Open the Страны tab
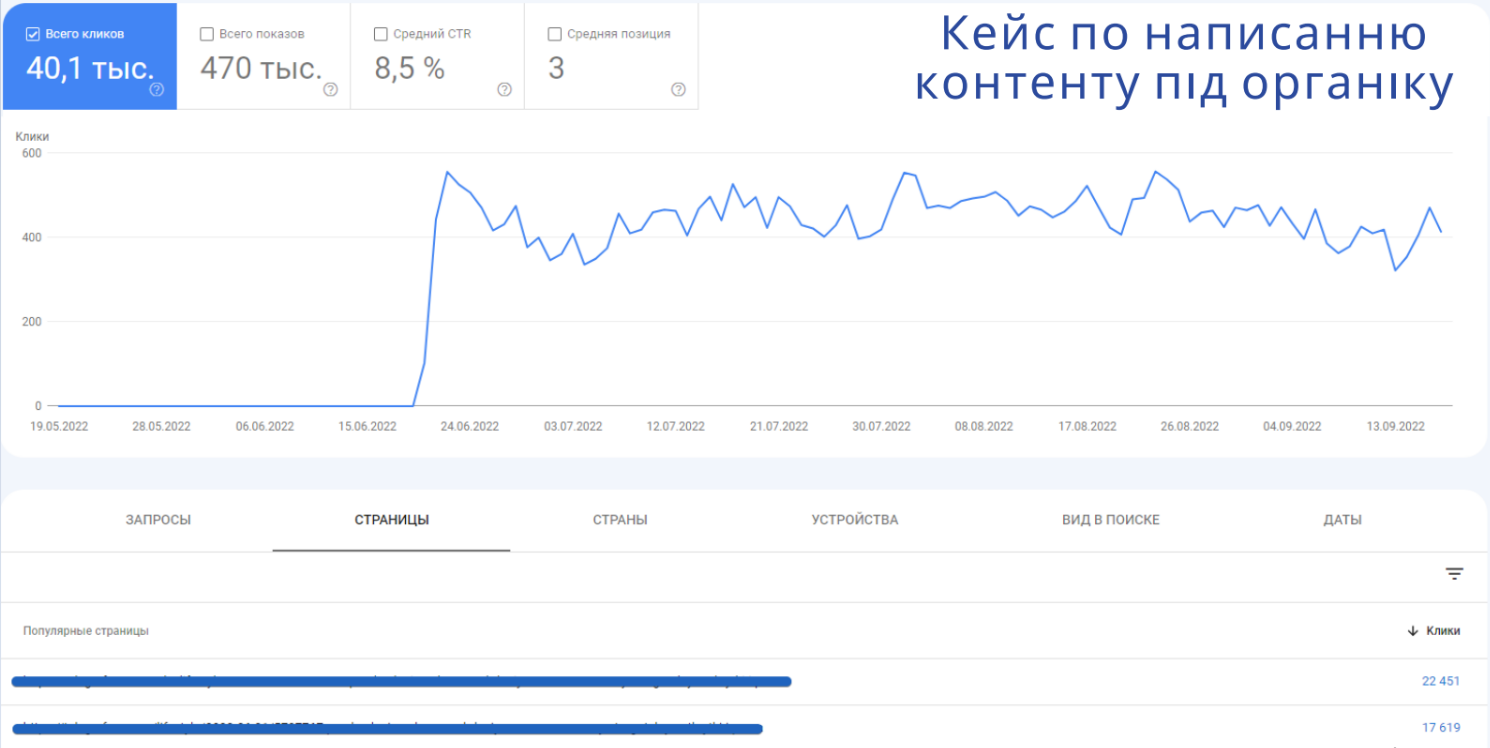The height and width of the screenshot is (748, 1490). point(620,520)
